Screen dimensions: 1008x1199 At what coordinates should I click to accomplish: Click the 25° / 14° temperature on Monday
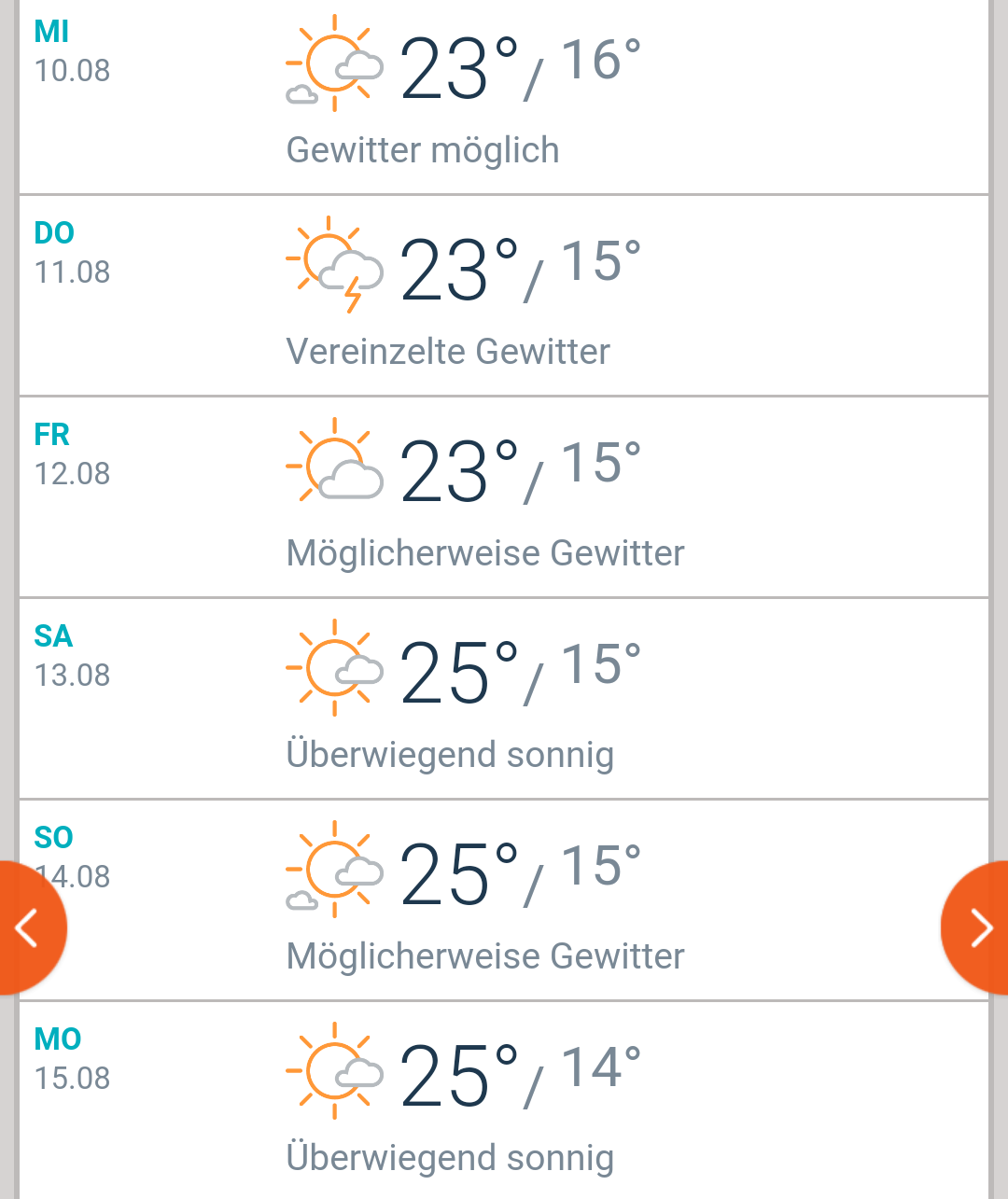click(520, 1075)
